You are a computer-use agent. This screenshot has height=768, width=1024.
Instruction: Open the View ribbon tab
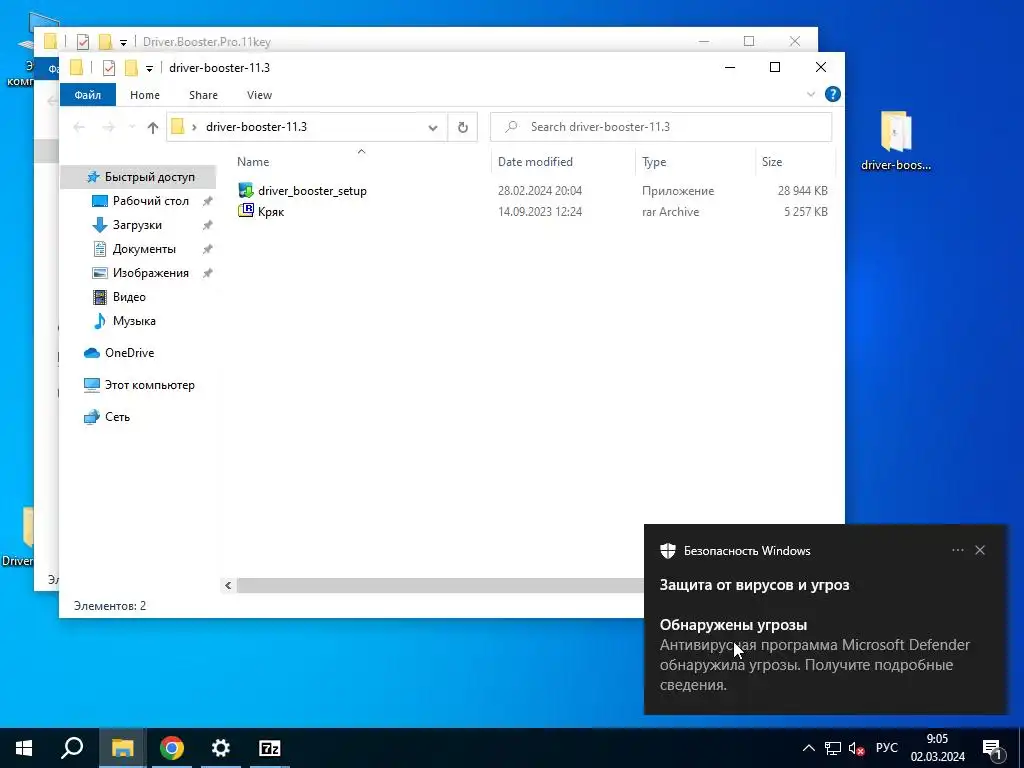[x=259, y=95]
